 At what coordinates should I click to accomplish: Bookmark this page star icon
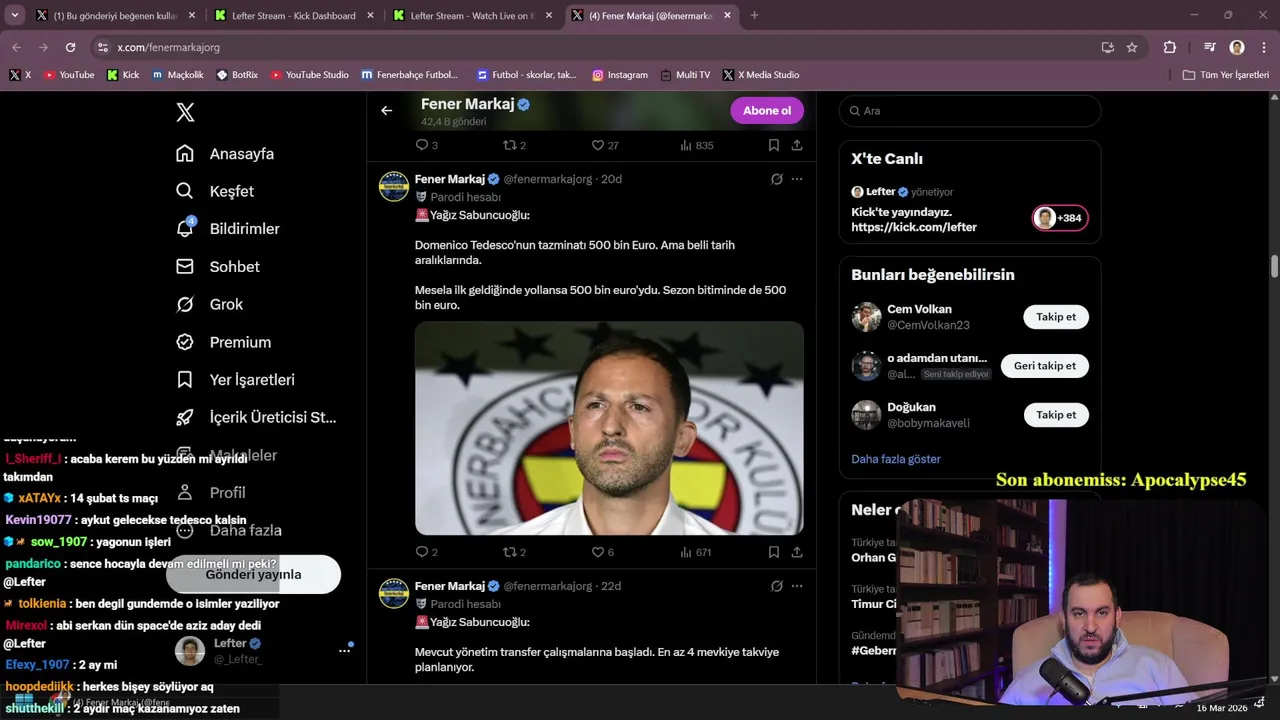tap(1132, 47)
